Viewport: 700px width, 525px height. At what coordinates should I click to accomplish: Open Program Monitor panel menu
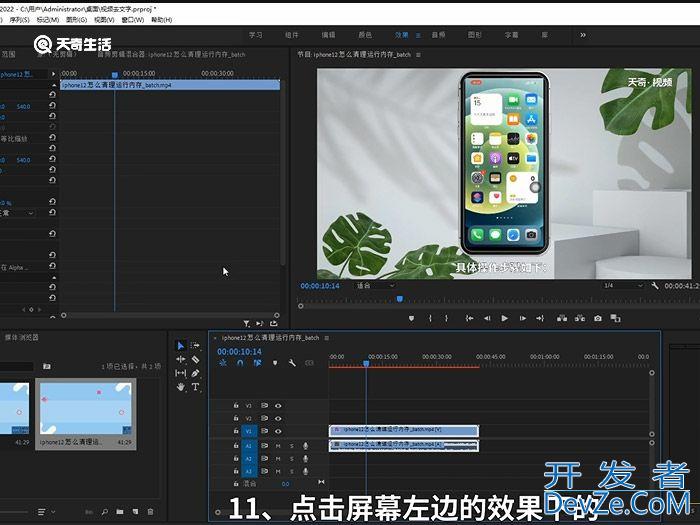418,55
